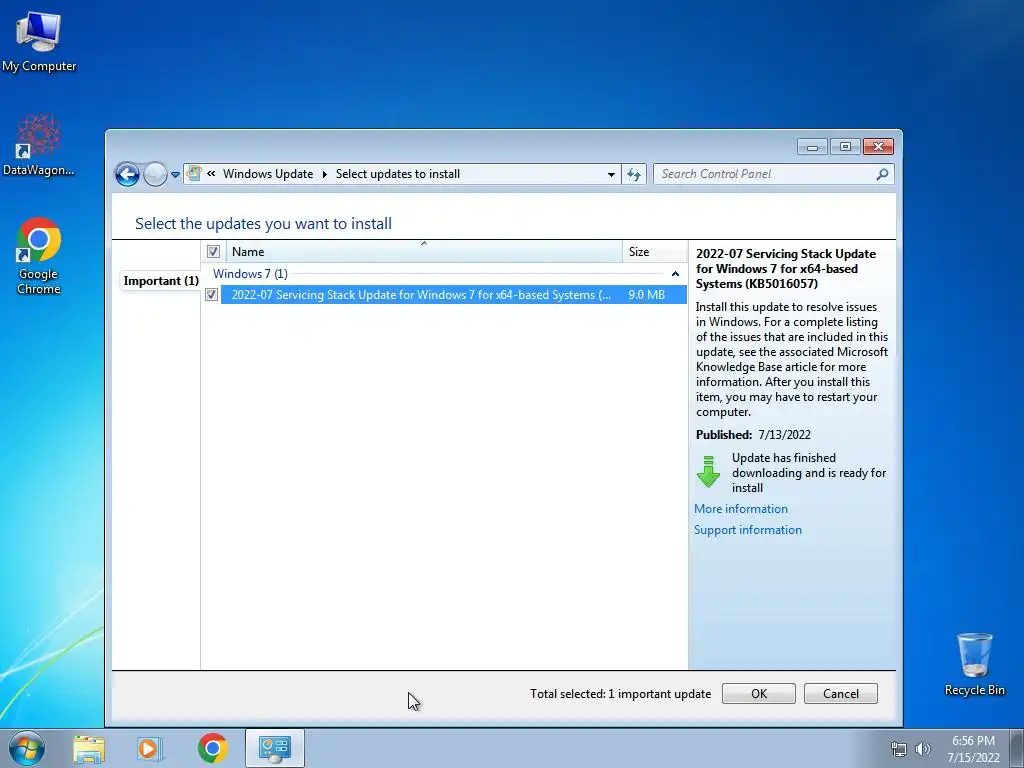Screen dimensions: 1024x768
Task: Uncheck the 2022-07 Servicing Stack Update checkbox
Action: (212, 295)
